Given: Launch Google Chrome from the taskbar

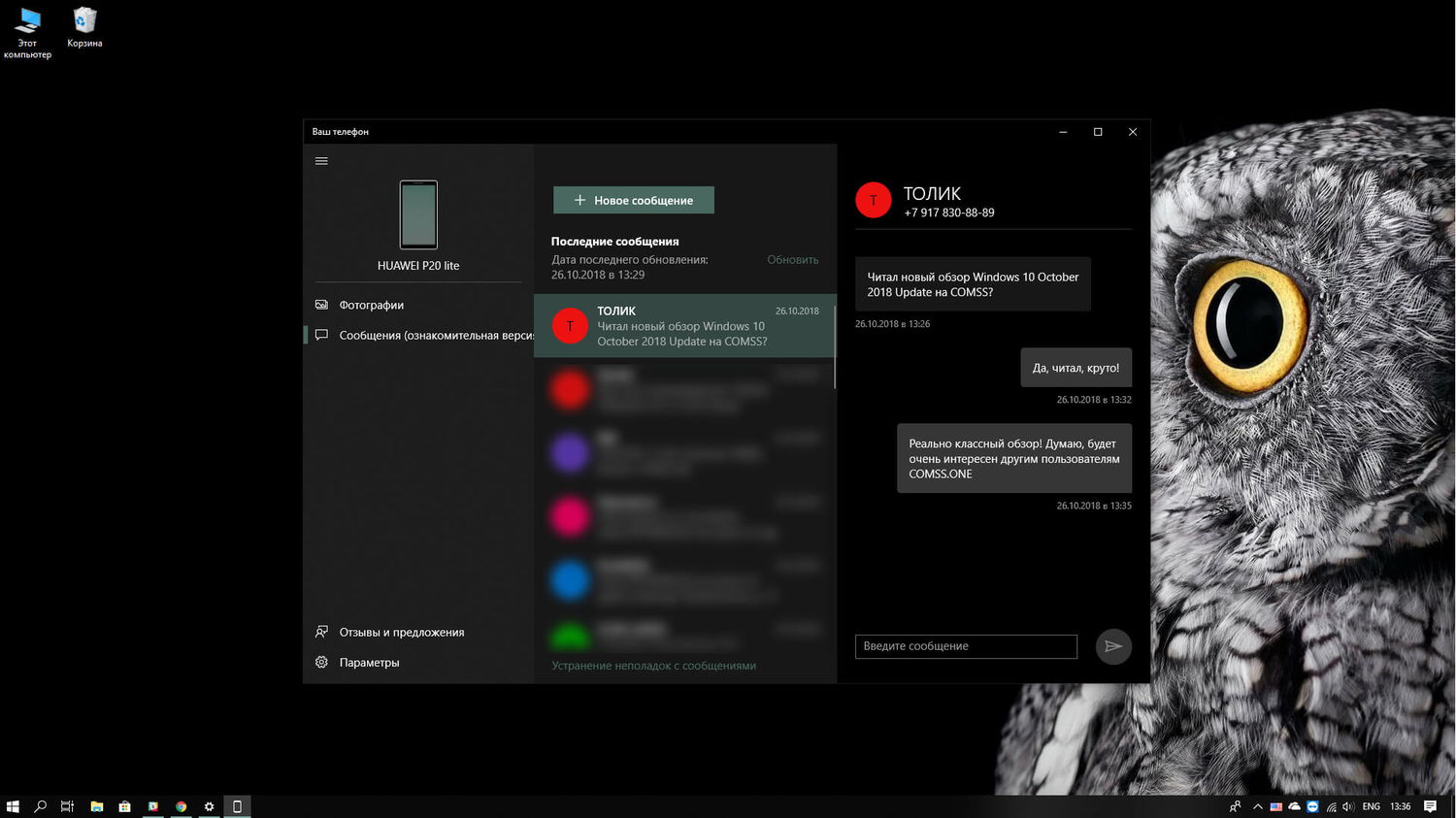Looking at the screenshot, I should (181, 806).
